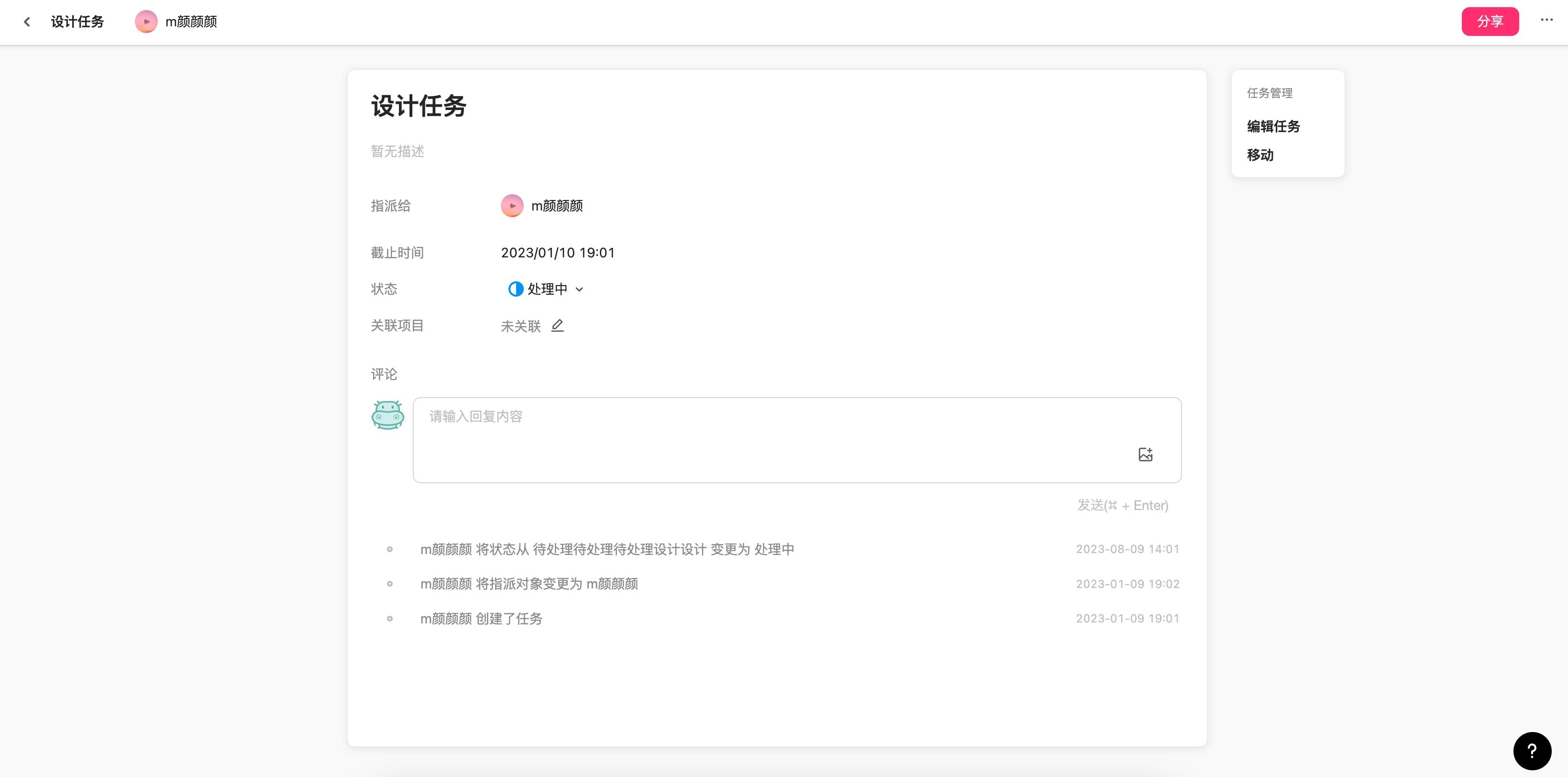Click the activity entry 将指派对象变更为 m颜颜颜
This screenshot has width=1568, height=777.
(x=529, y=584)
